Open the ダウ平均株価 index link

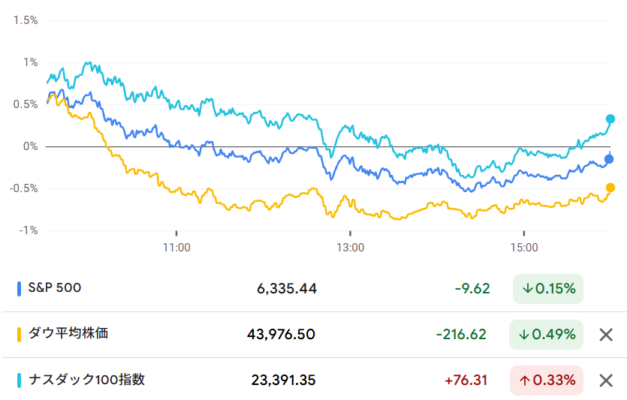click(x=68, y=333)
